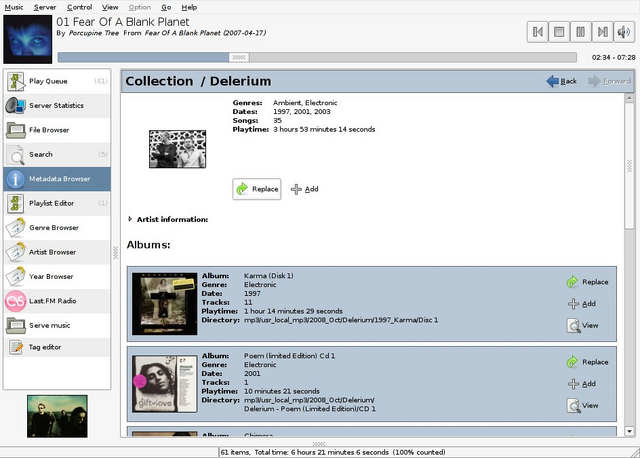Click the Dates value 1997, 2001, 2003
Viewport: 640px width, 458px height.
tap(302, 112)
